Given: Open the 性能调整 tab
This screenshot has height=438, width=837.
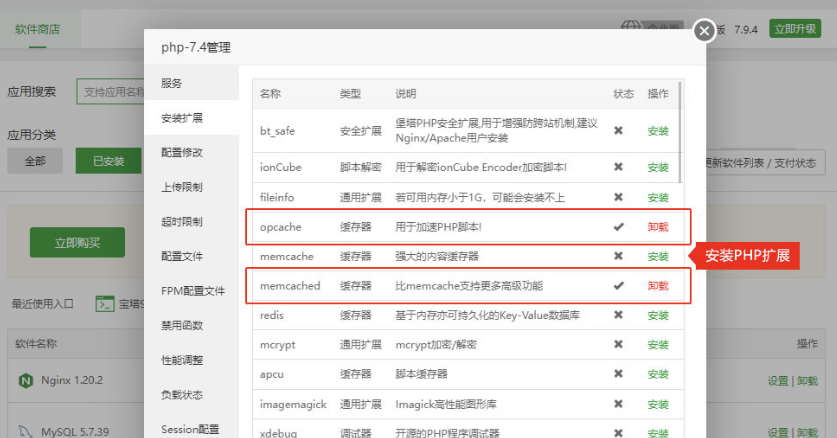Looking at the screenshot, I should (182, 360).
